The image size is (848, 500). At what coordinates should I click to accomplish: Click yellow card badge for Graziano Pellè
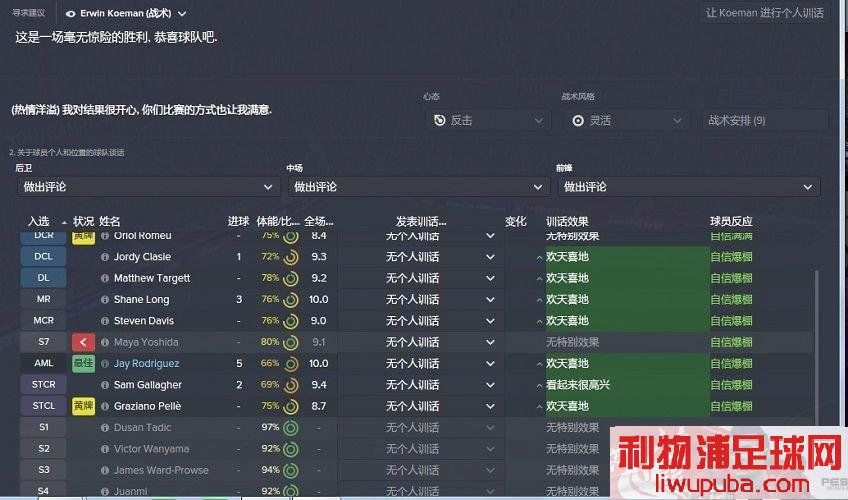[83, 406]
